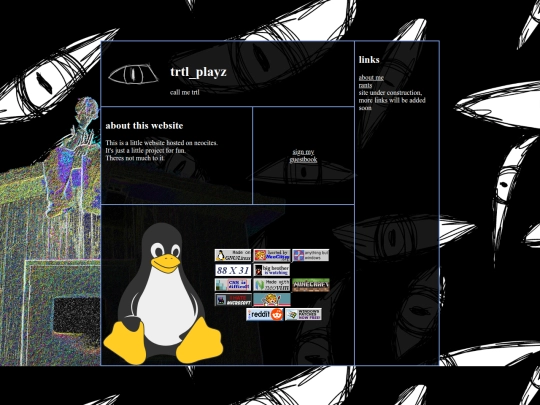Click the 'hosted by Neocities' badge
The image size is (540, 405).
(x=272, y=255)
